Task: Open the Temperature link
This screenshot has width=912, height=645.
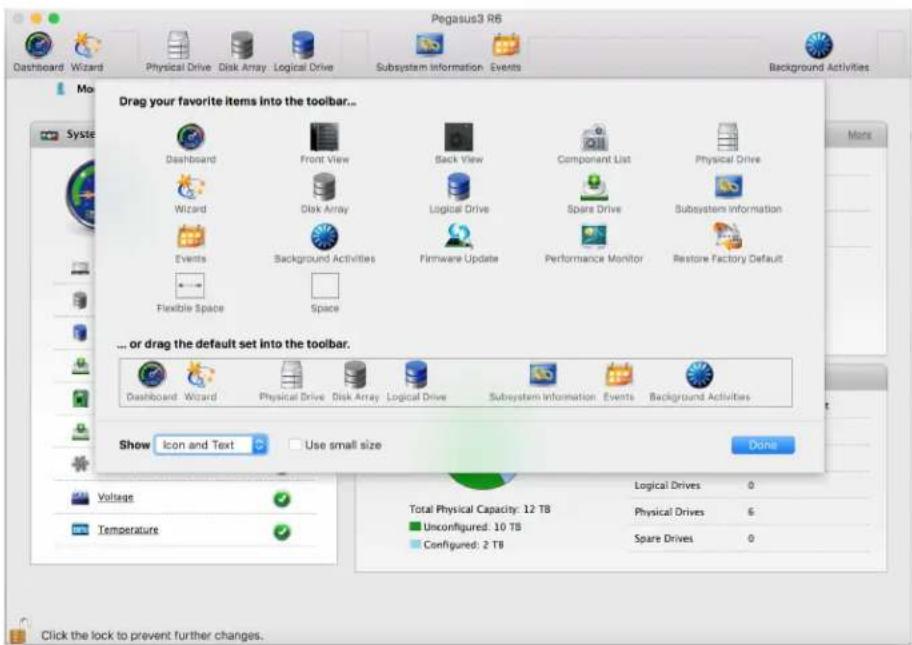Action: [x=128, y=529]
